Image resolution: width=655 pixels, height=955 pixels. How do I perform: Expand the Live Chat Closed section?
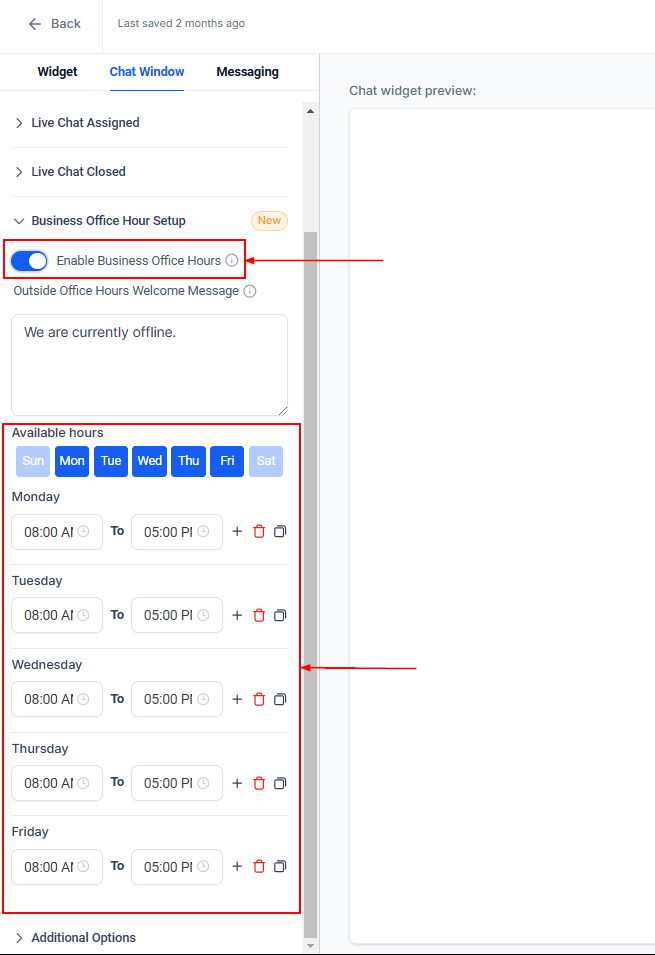point(78,172)
